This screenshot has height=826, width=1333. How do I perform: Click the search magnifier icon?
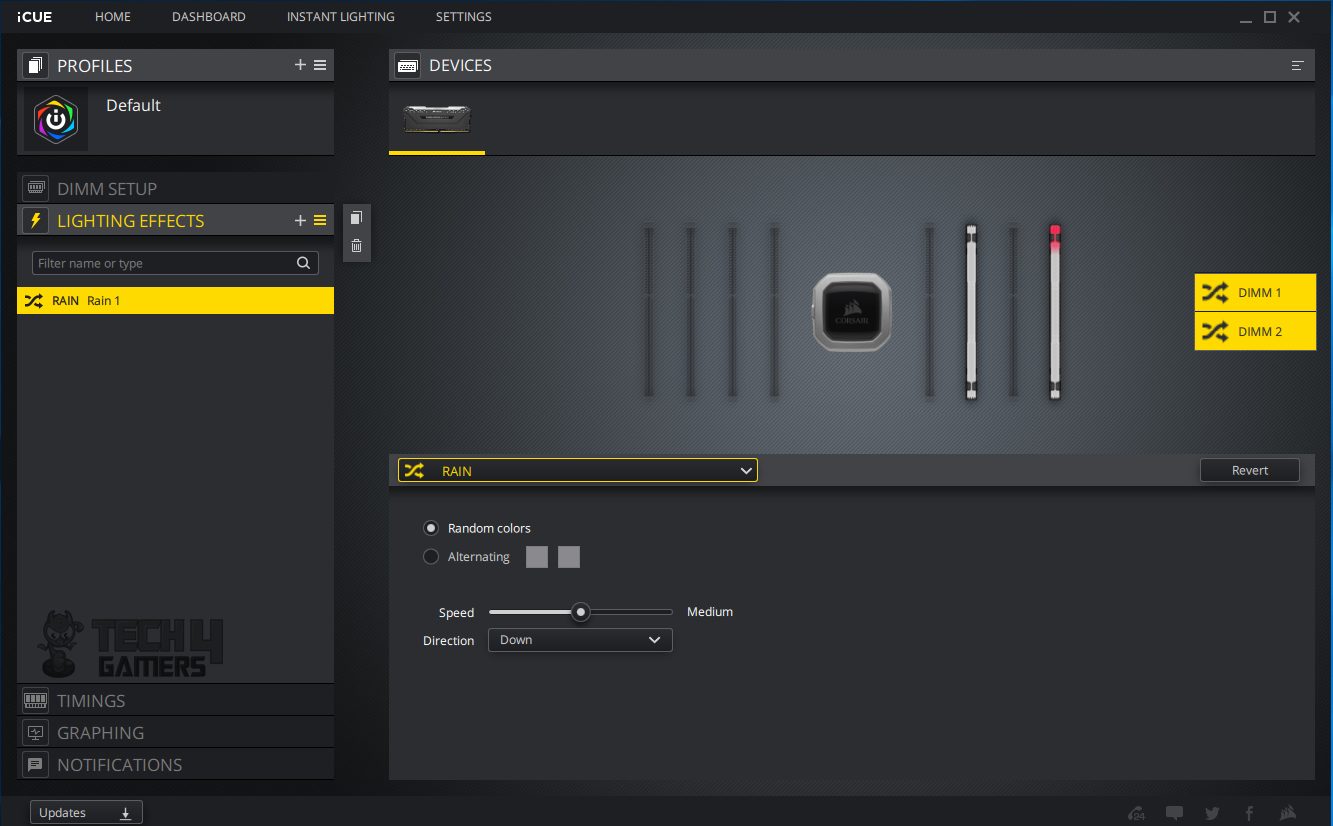coord(304,263)
